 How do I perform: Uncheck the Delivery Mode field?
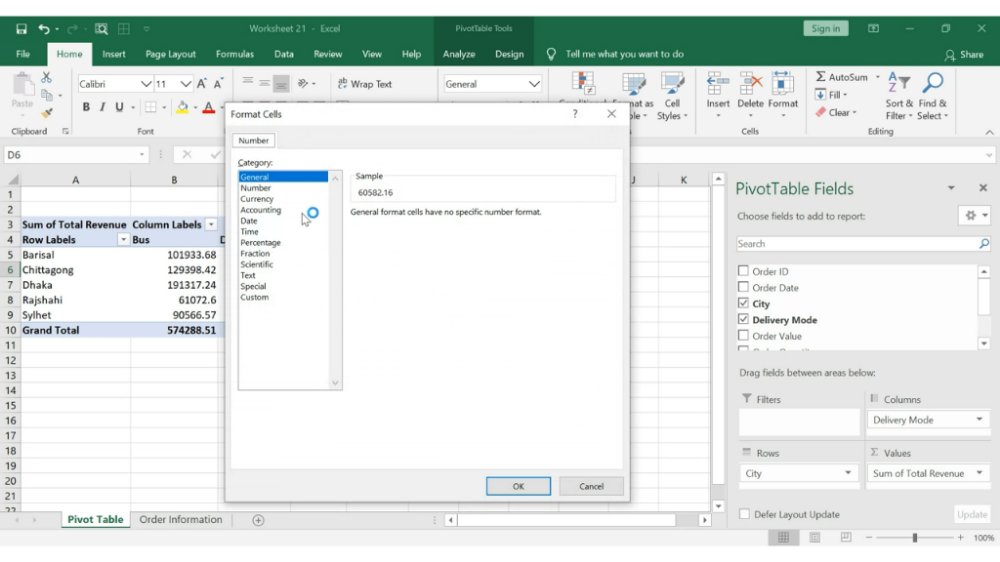pos(743,319)
